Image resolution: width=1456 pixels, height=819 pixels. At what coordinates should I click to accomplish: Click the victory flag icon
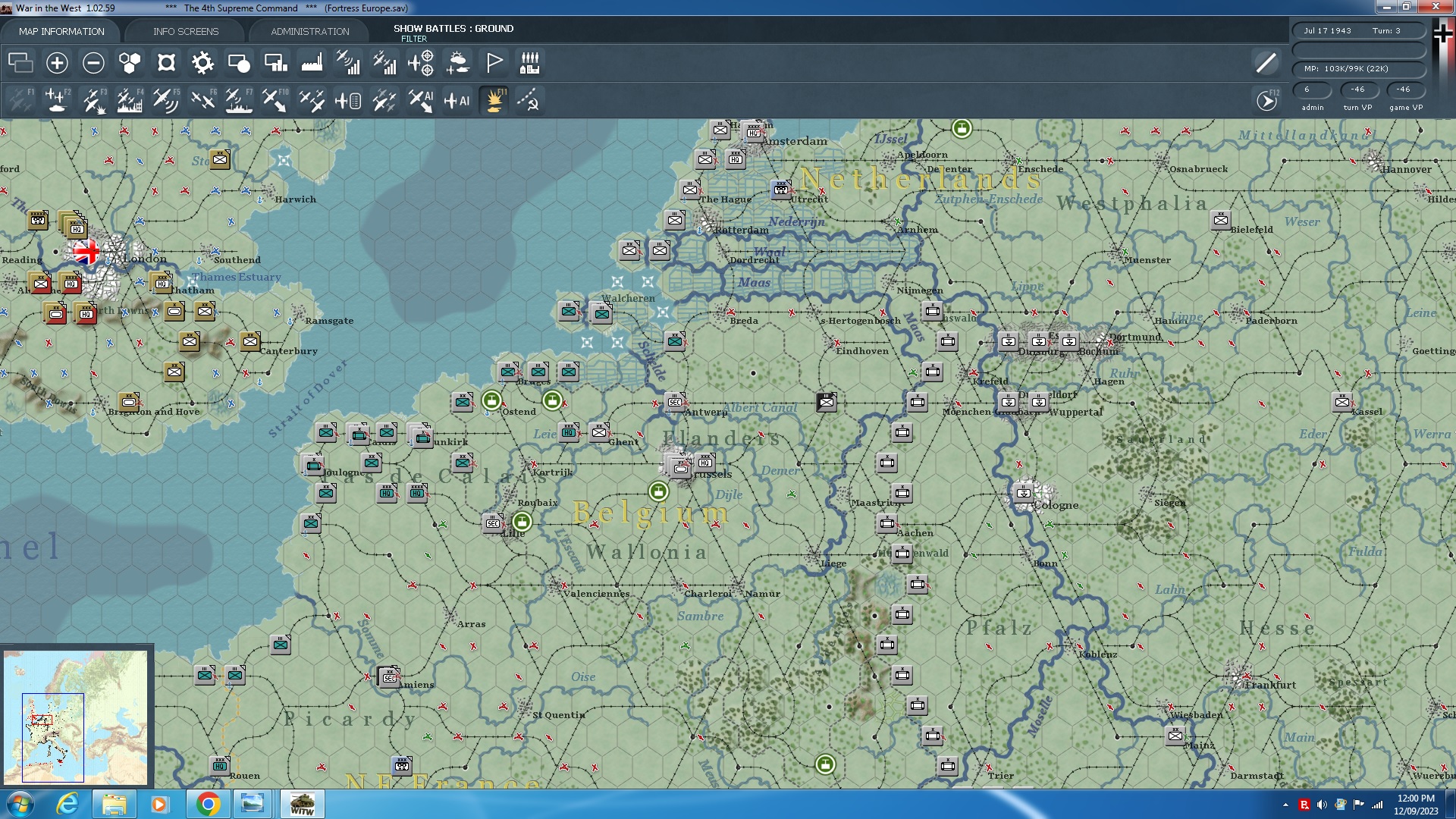click(494, 63)
